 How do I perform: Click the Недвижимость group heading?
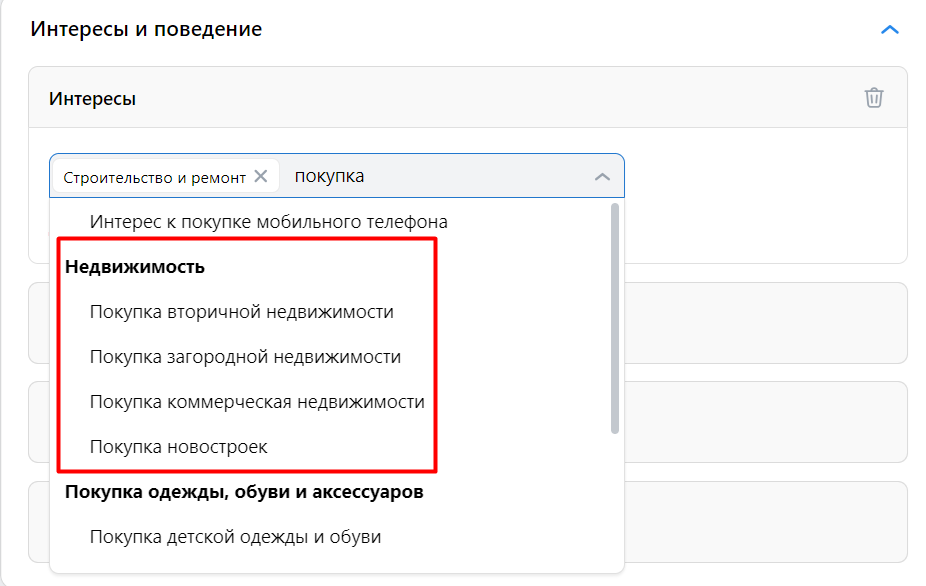[x=135, y=267]
